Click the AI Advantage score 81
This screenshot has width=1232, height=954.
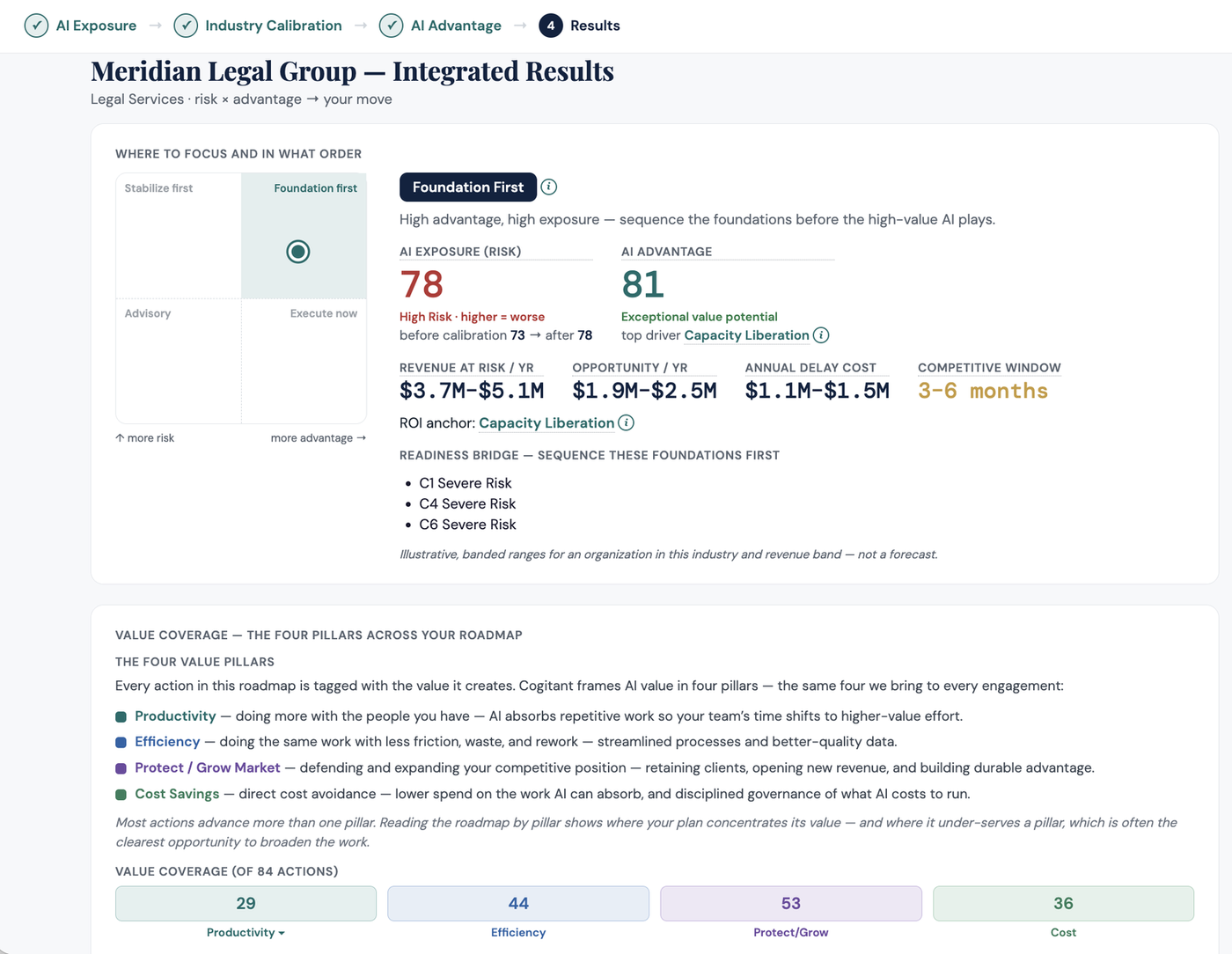click(643, 285)
